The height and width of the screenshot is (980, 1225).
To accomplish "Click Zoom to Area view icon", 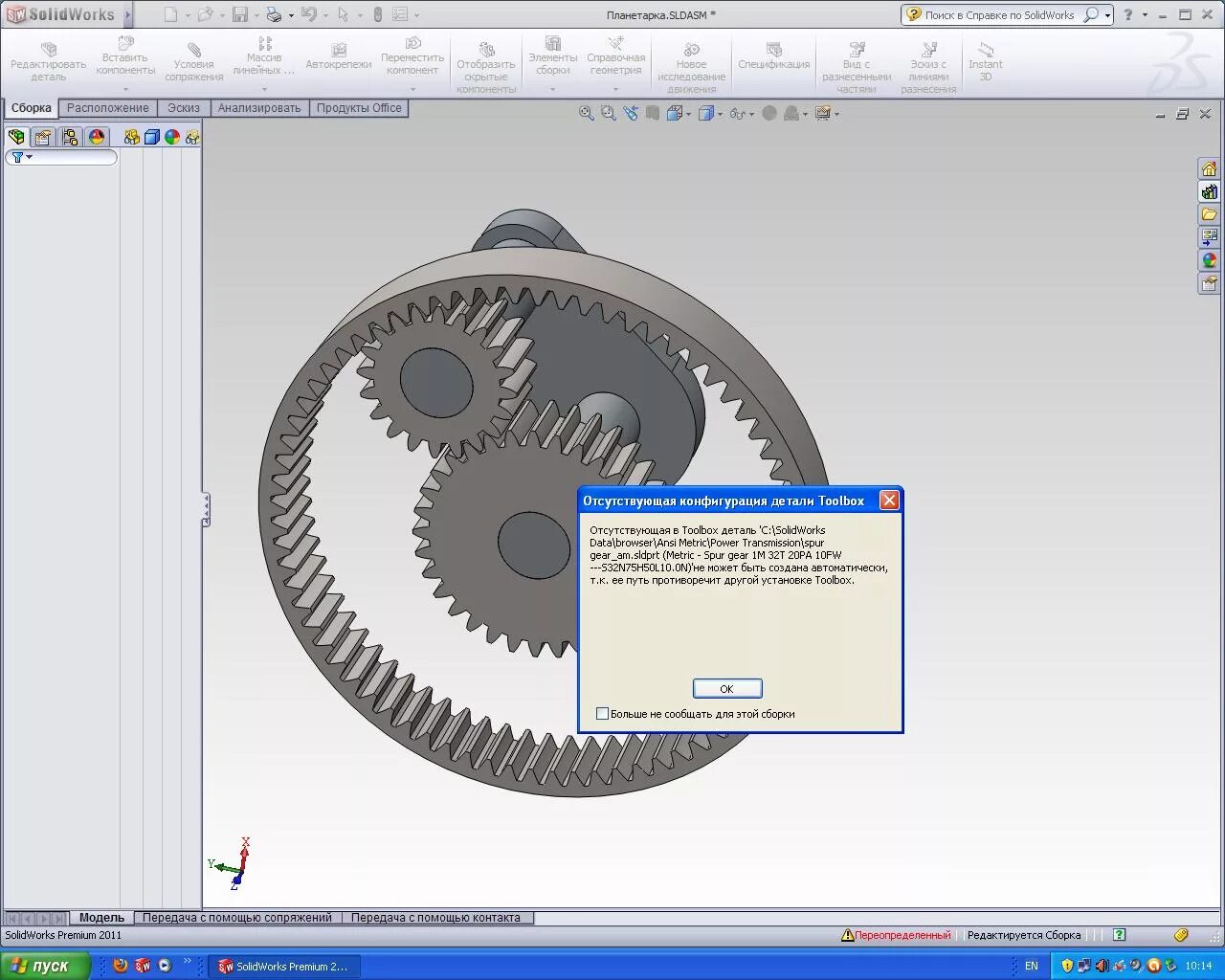I will point(609,113).
